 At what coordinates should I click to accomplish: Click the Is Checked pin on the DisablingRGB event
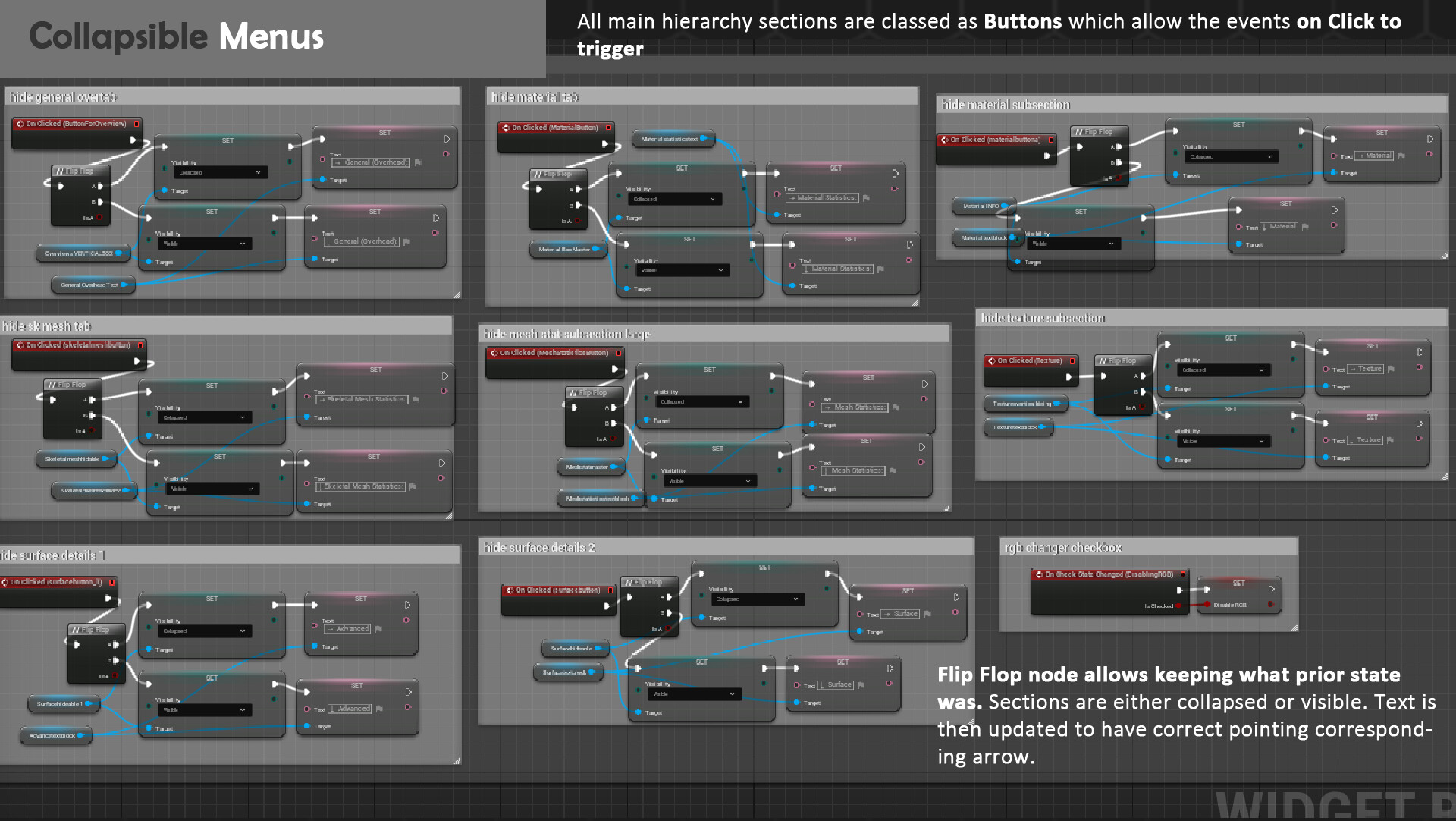click(1178, 606)
